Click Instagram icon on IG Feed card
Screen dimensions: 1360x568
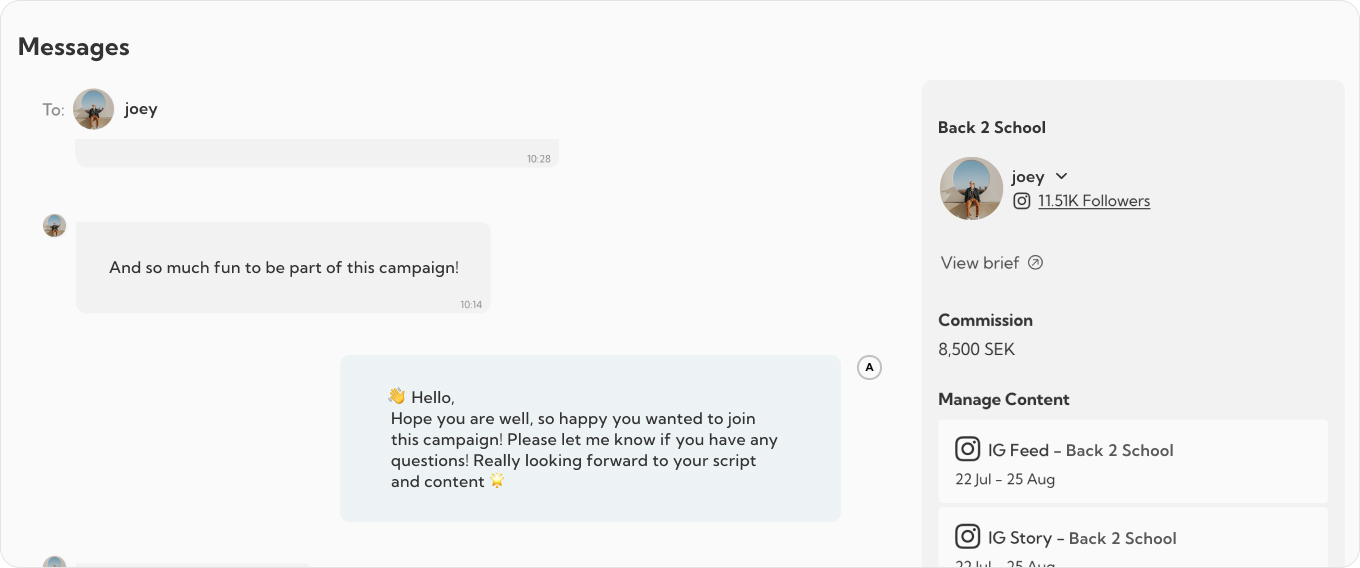click(967, 449)
